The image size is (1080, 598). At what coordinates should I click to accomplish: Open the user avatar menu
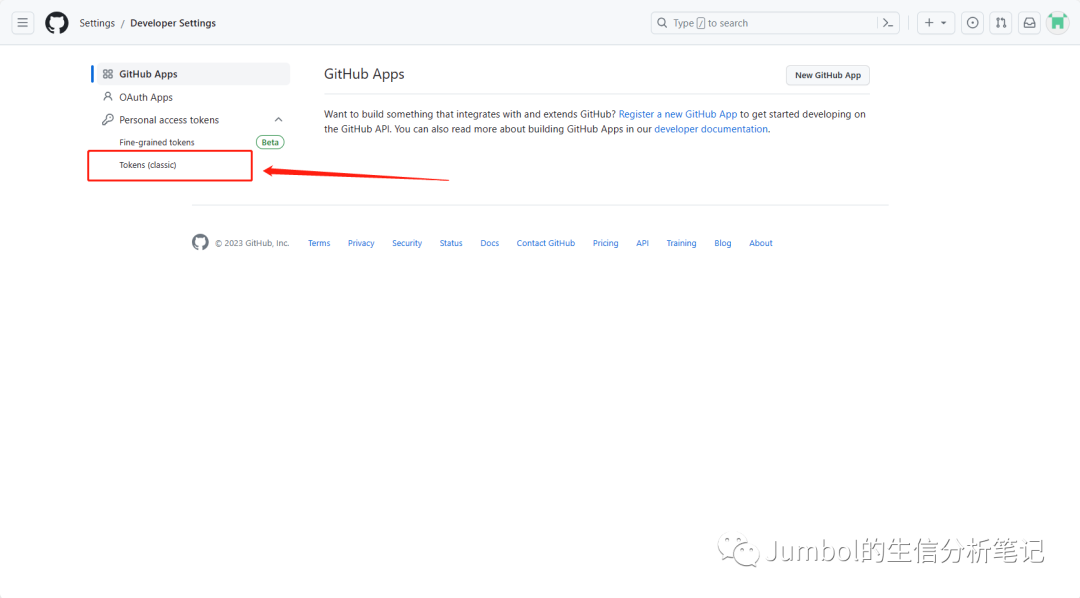click(1057, 23)
